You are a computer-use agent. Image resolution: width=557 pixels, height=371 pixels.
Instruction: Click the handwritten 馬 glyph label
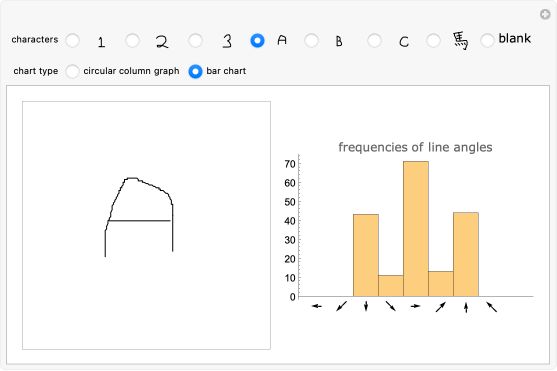(461, 41)
